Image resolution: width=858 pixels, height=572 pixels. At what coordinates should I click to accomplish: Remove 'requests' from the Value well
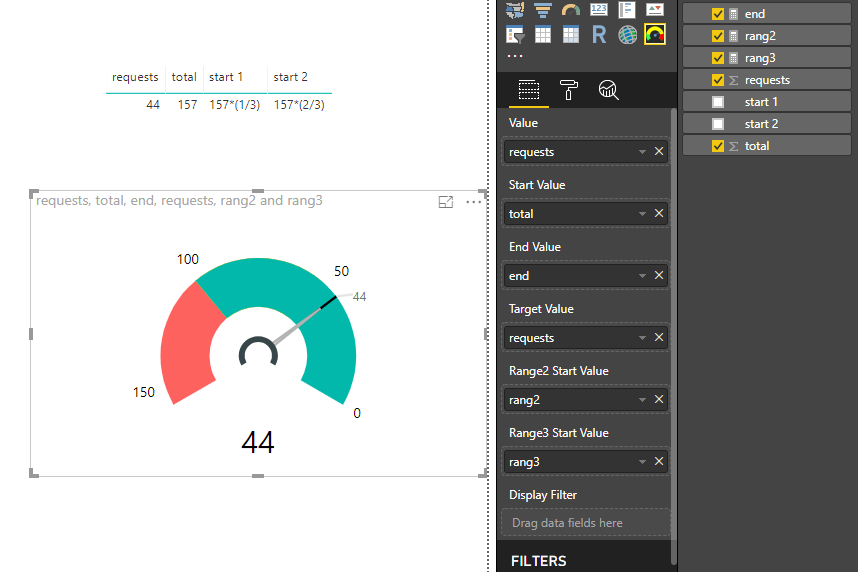pos(659,151)
